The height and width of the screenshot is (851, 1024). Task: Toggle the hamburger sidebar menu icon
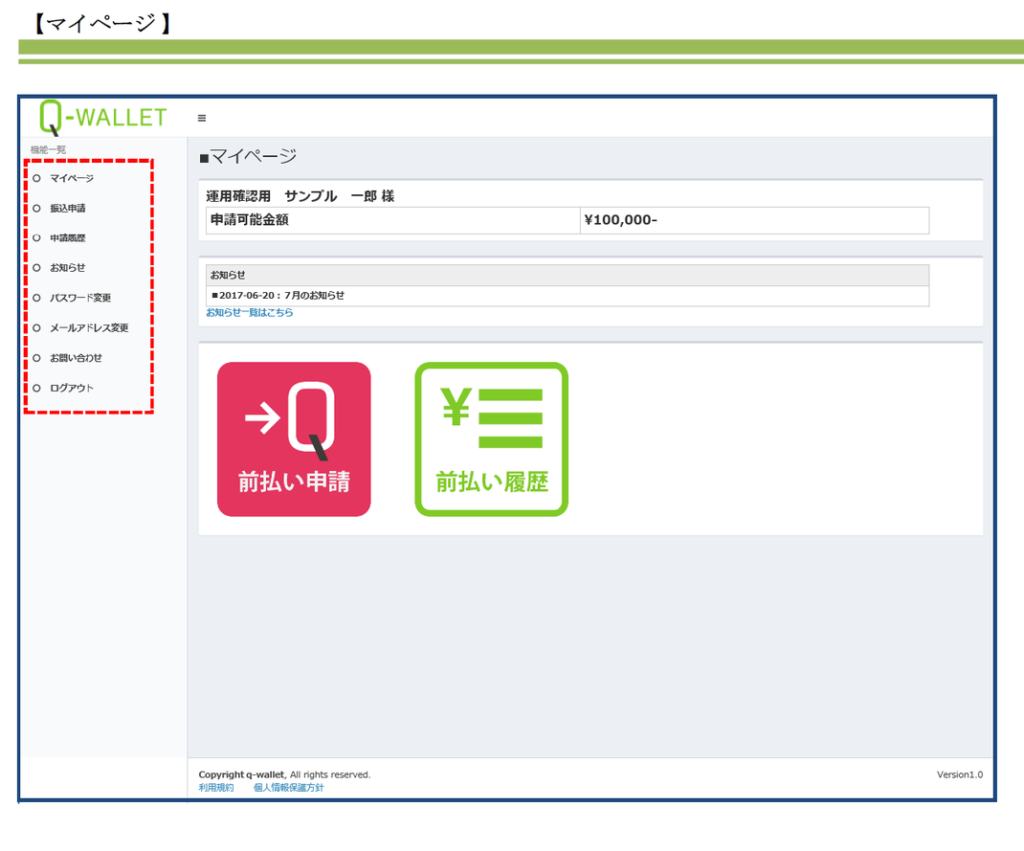point(202,118)
